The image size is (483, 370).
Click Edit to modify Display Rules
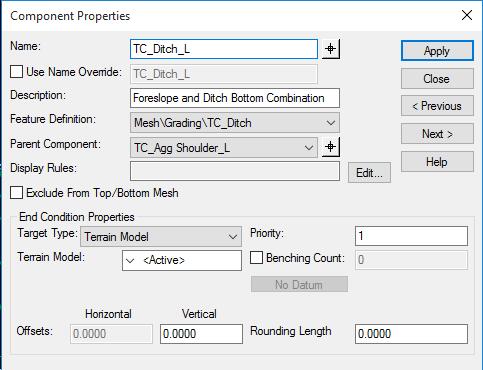[369, 173]
